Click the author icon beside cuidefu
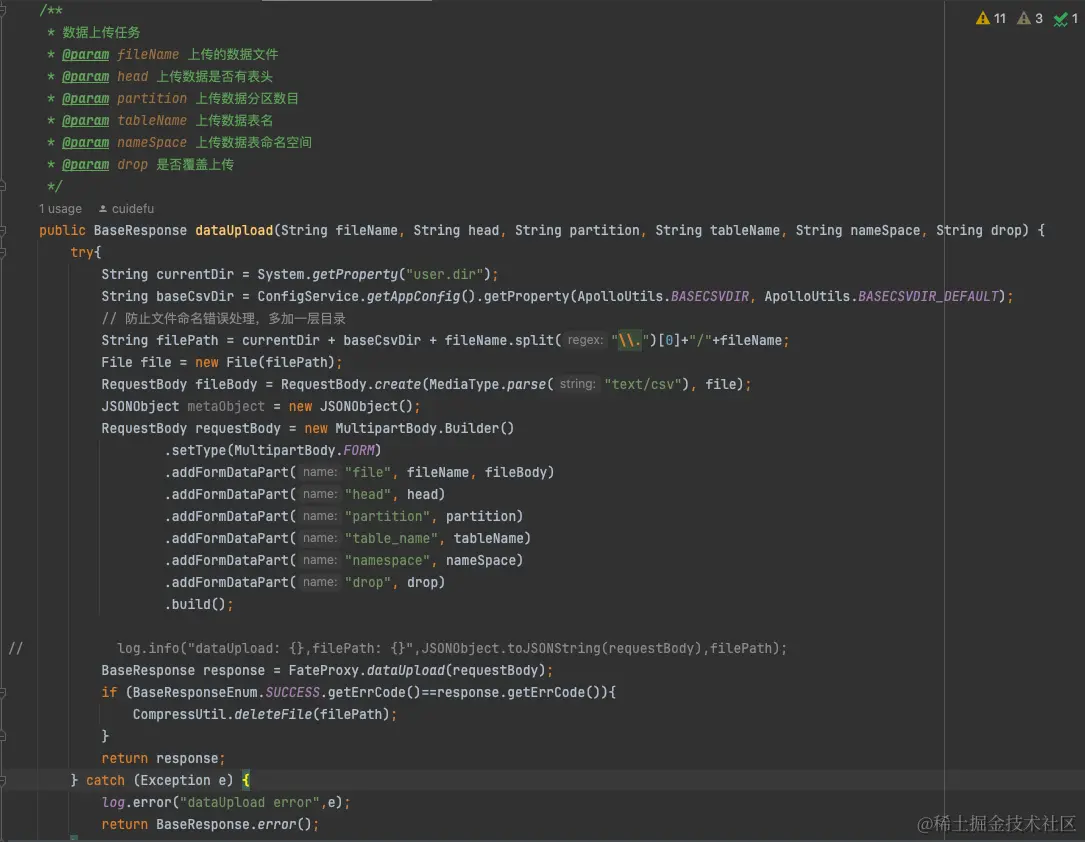 (x=103, y=209)
